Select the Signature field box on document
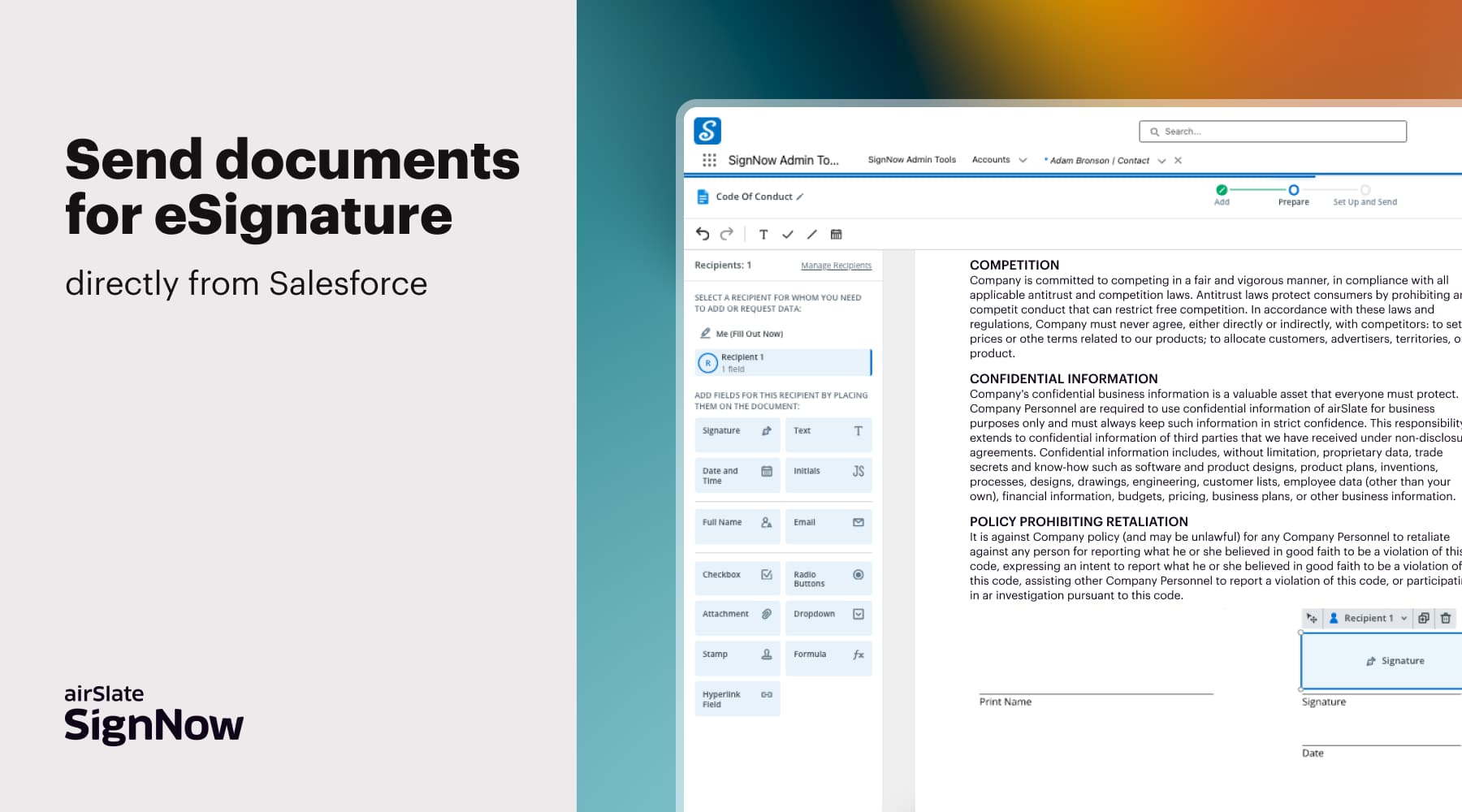This screenshot has width=1462, height=812. [1382, 661]
